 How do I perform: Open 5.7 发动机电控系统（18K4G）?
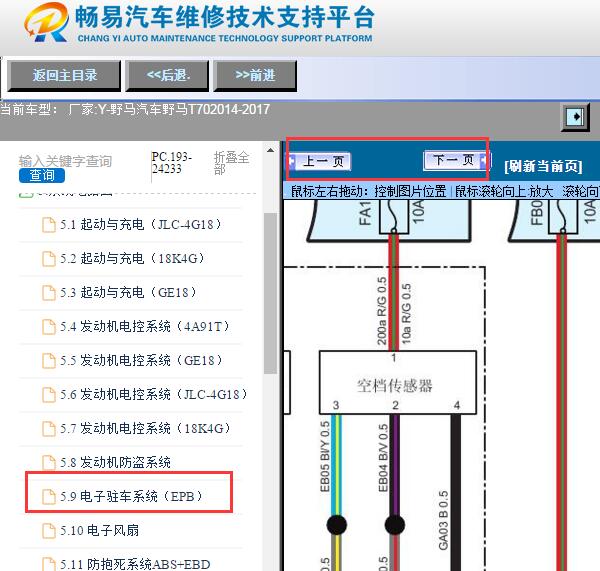click(145, 428)
